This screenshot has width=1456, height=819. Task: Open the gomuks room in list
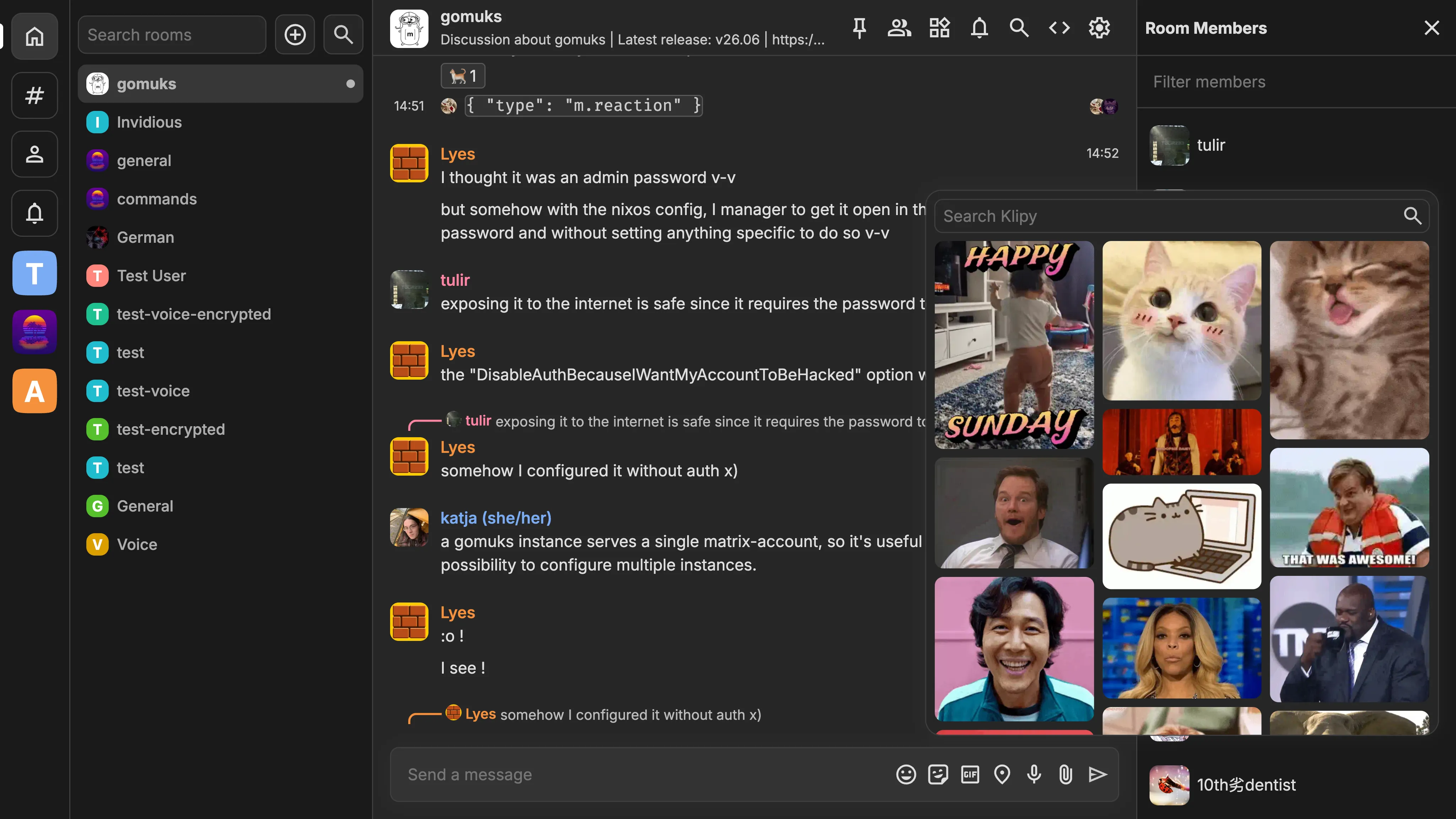220,84
